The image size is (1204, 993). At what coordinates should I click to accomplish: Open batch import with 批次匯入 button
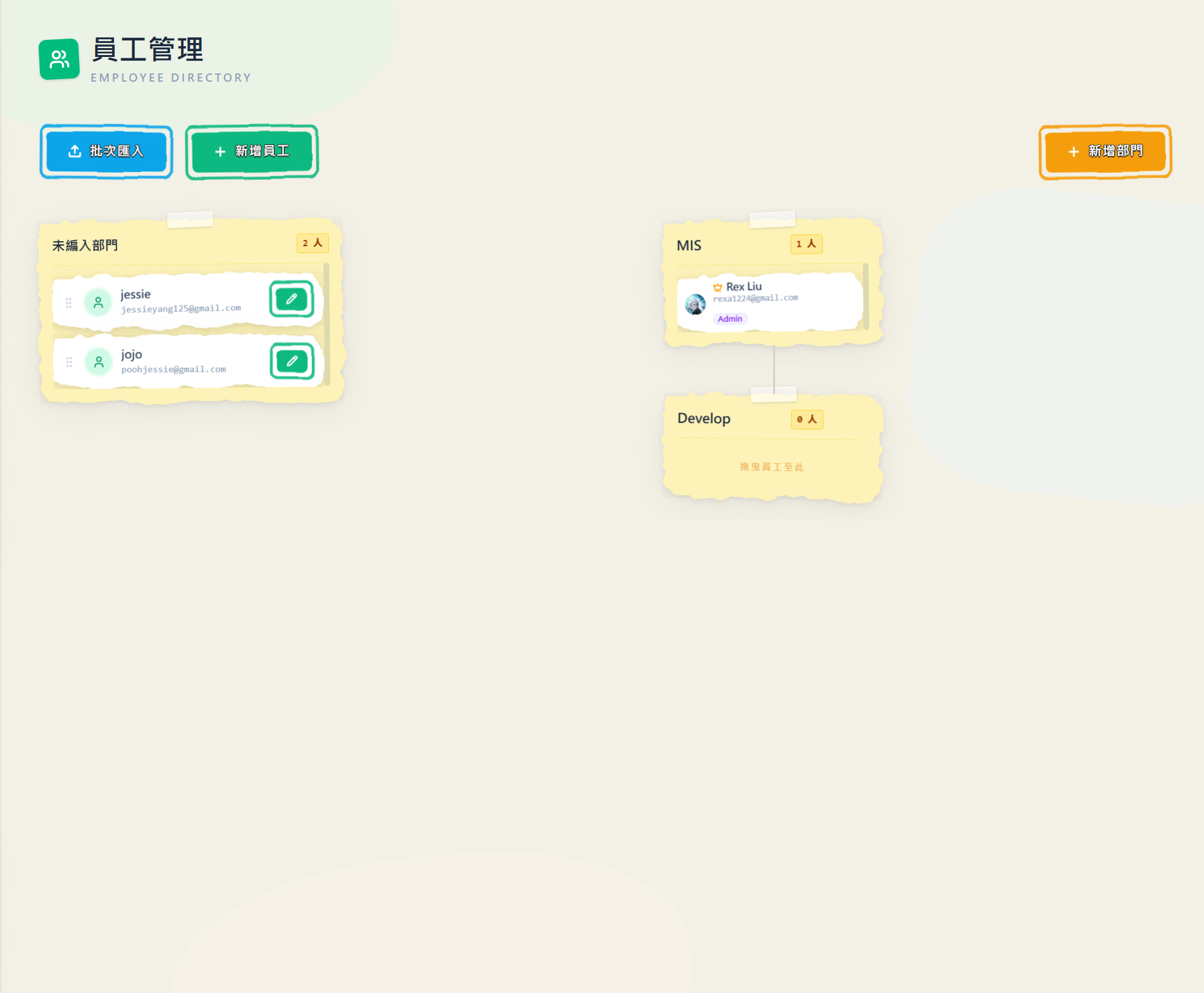106,151
